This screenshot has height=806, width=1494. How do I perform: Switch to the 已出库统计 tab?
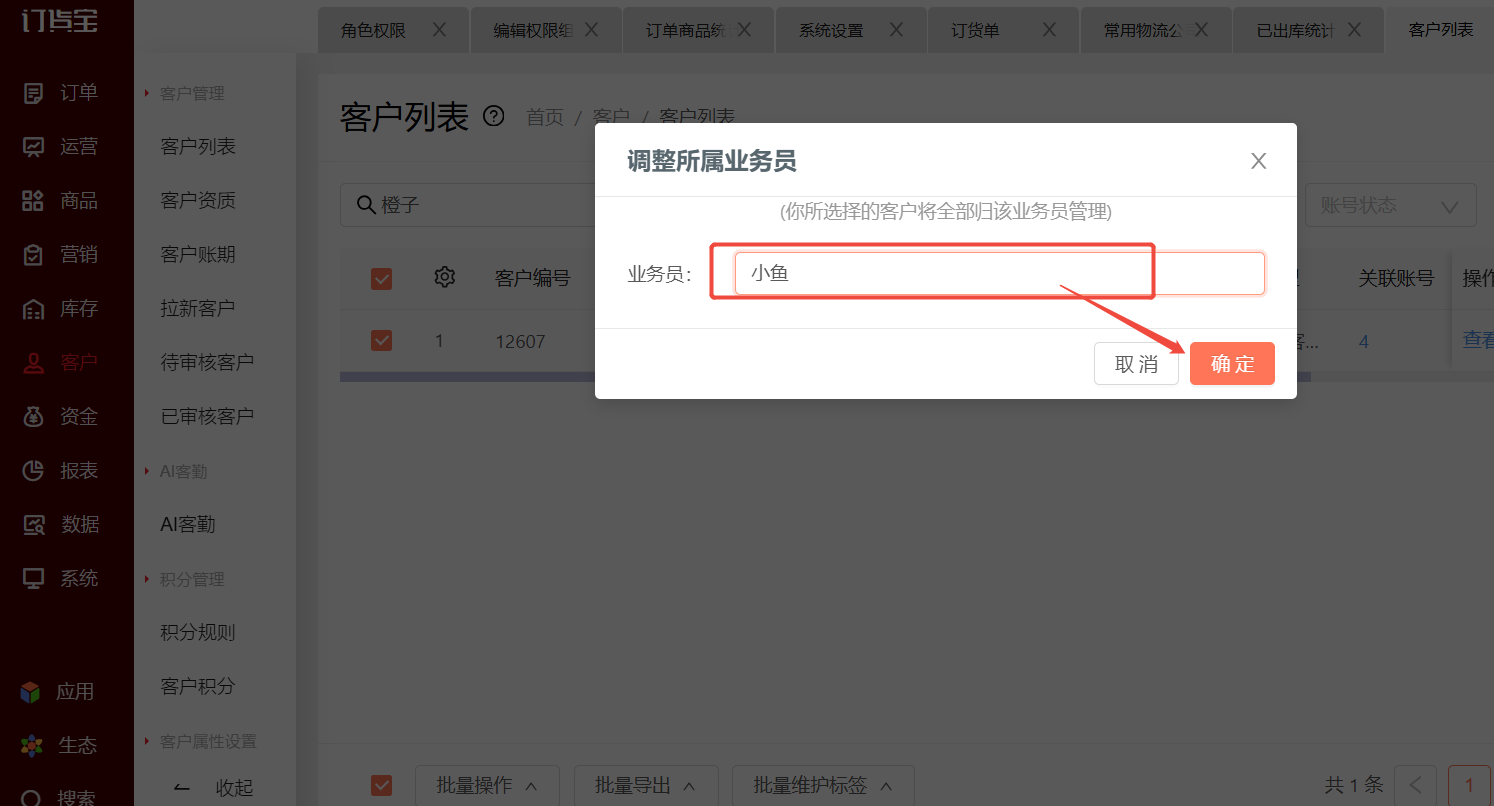tap(1308, 30)
